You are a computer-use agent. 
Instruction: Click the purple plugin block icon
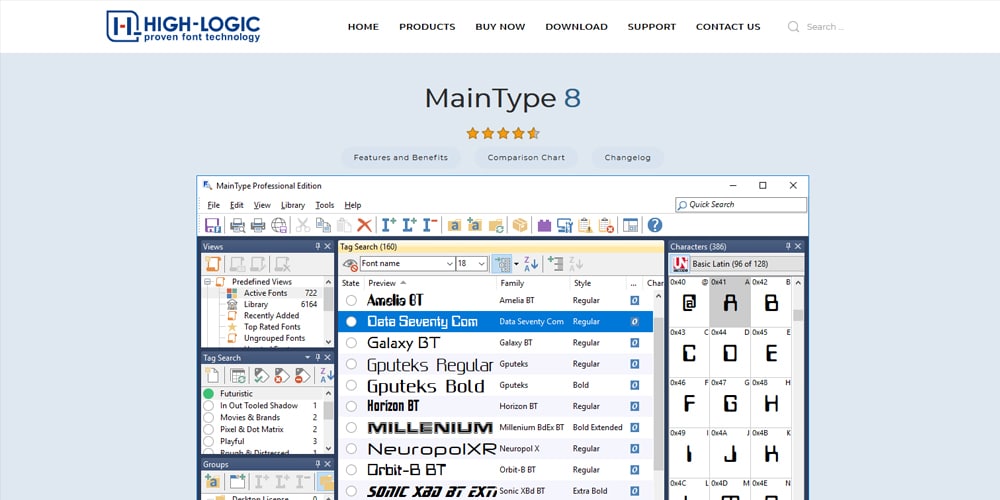(x=544, y=225)
